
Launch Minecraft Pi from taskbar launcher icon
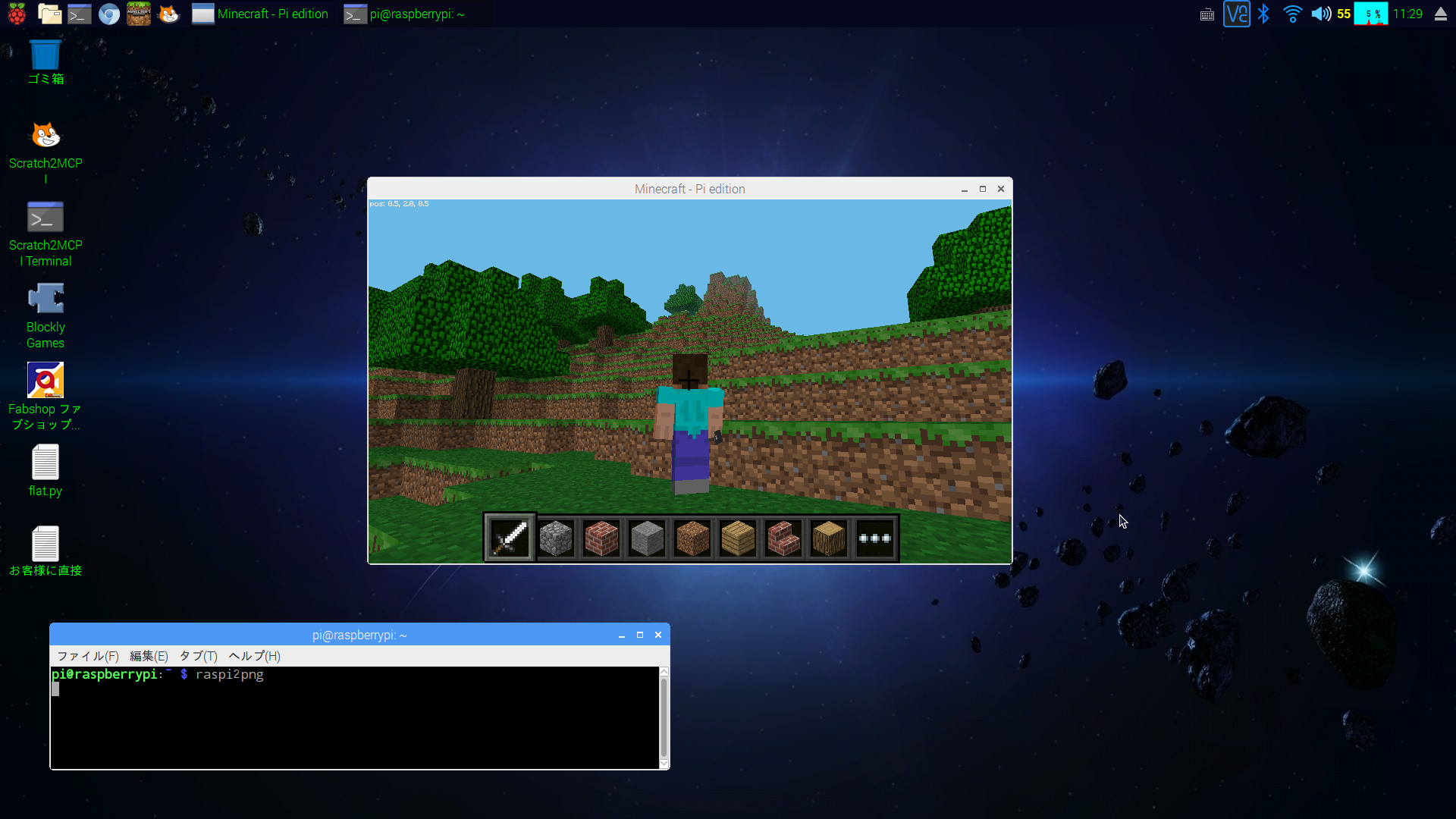point(139,14)
